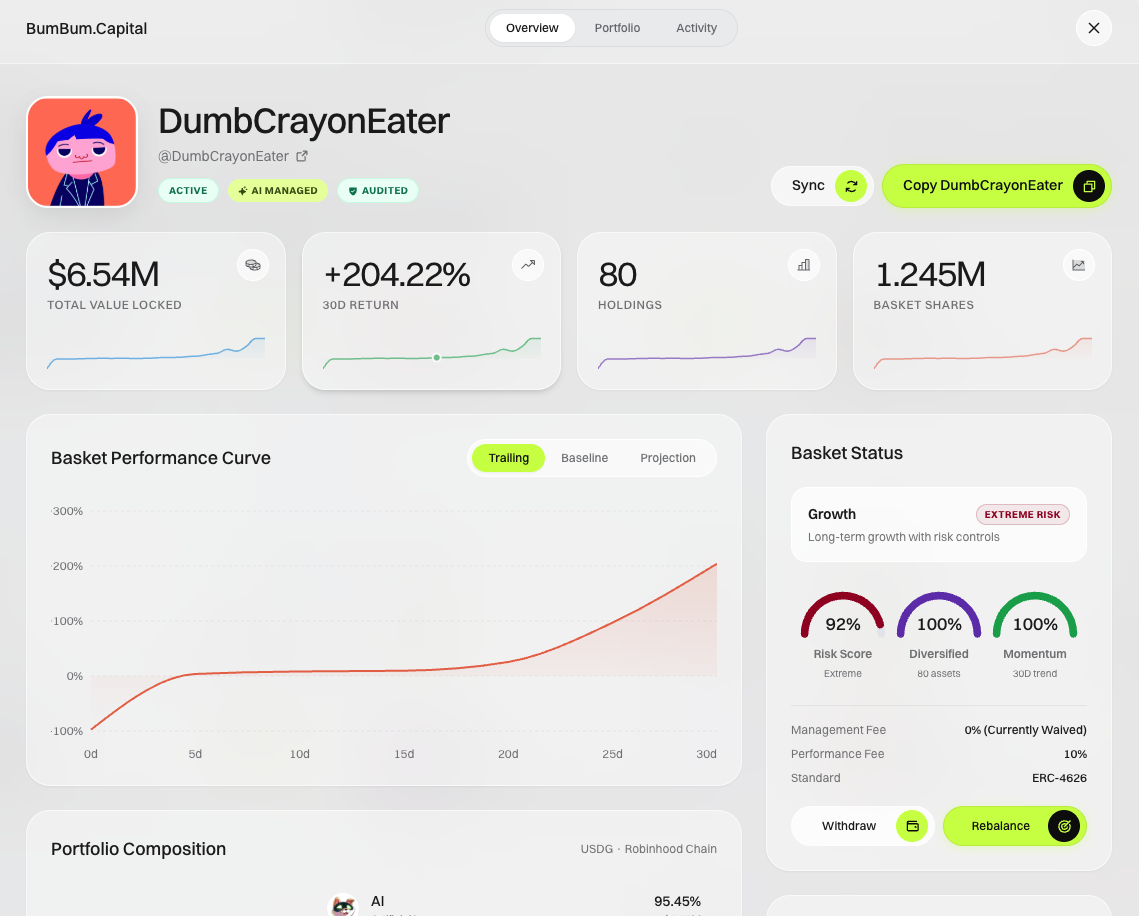The height and width of the screenshot is (916, 1139).
Task: Click the EXTREME RISK badge
Action: [1022, 514]
